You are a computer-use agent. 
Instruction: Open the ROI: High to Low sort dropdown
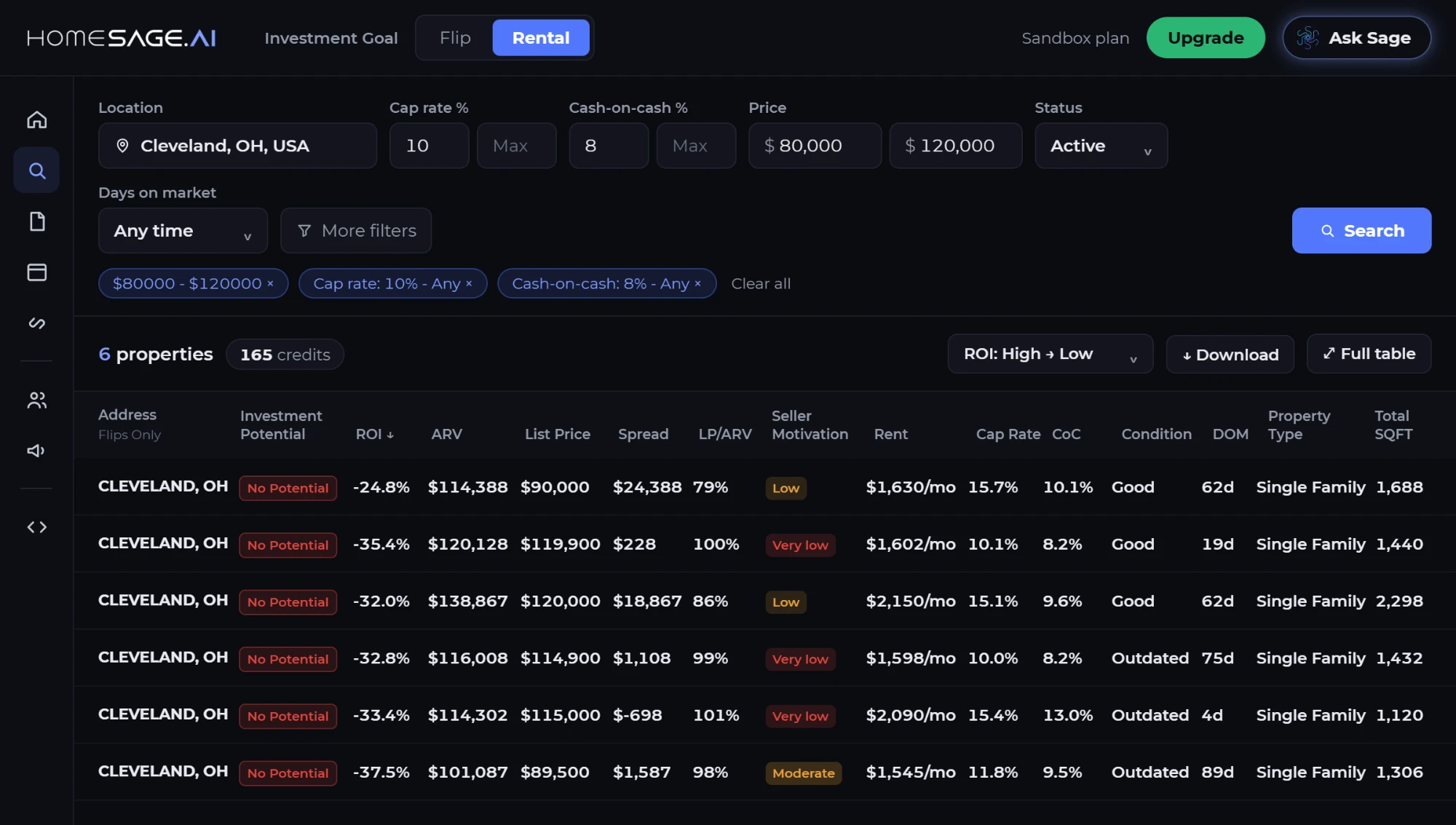1050,354
